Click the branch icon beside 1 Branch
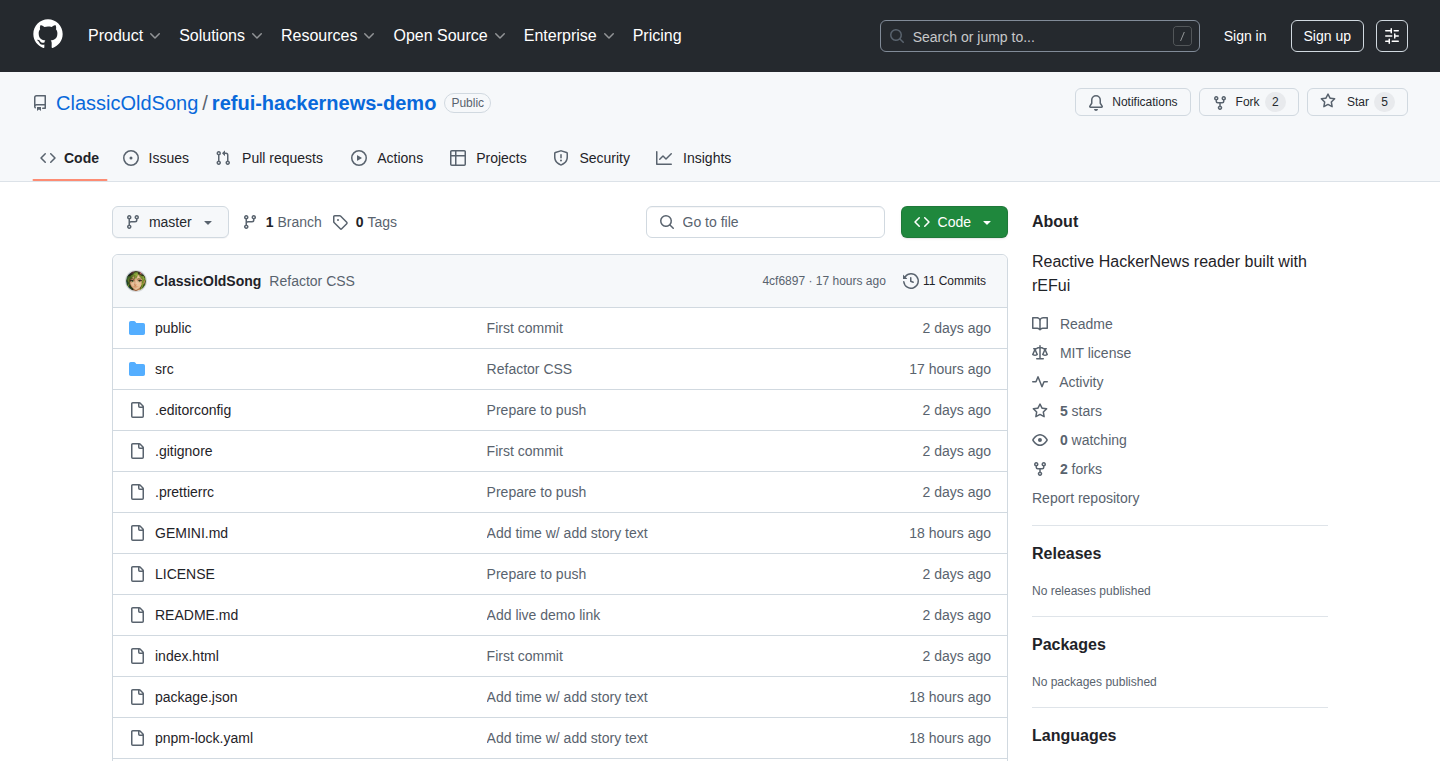 pyautogui.click(x=250, y=222)
